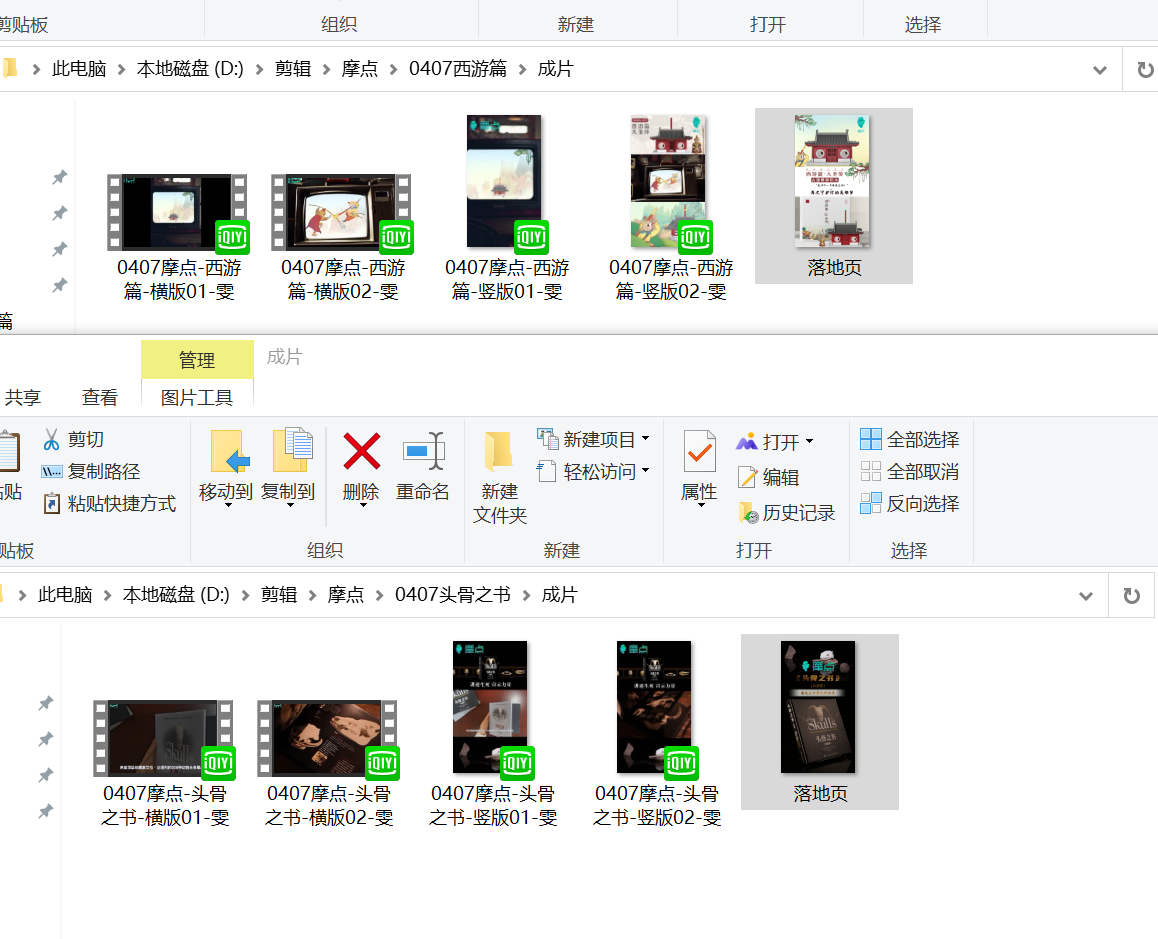Screen dimensions: 1158x939
Task: Click the Copy path (复制路径) icon
Action: click(51, 471)
